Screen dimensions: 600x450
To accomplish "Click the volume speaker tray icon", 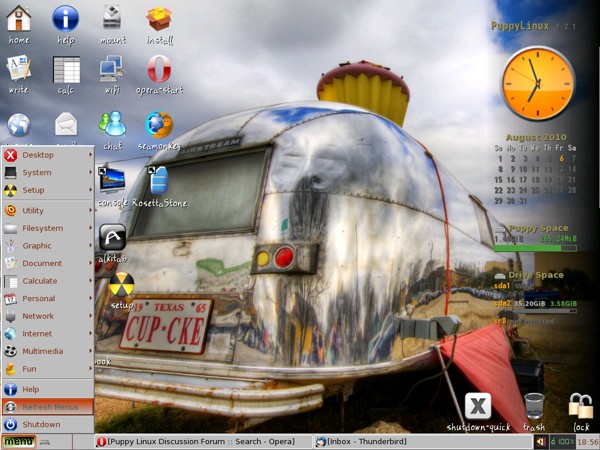I will click(541, 442).
